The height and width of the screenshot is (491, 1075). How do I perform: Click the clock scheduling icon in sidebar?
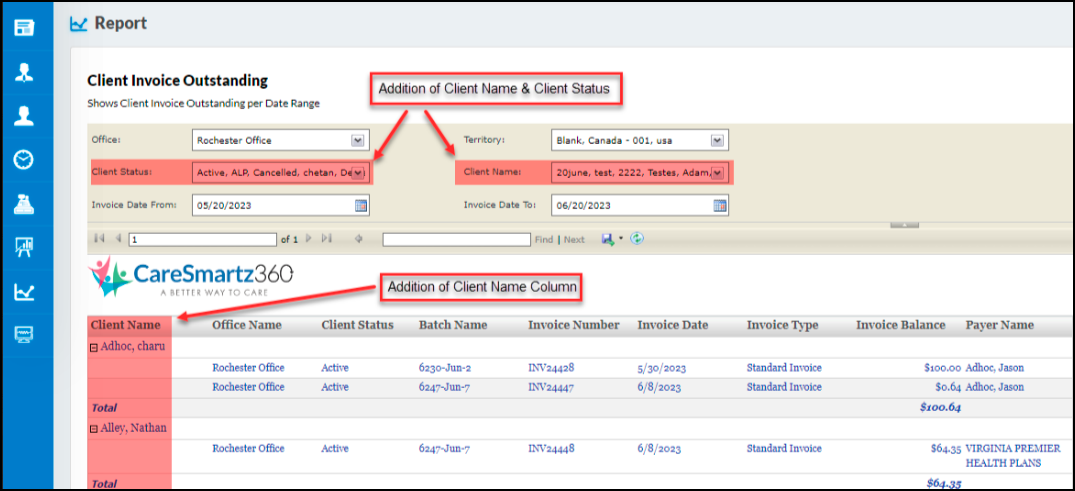pyautogui.click(x=24, y=160)
